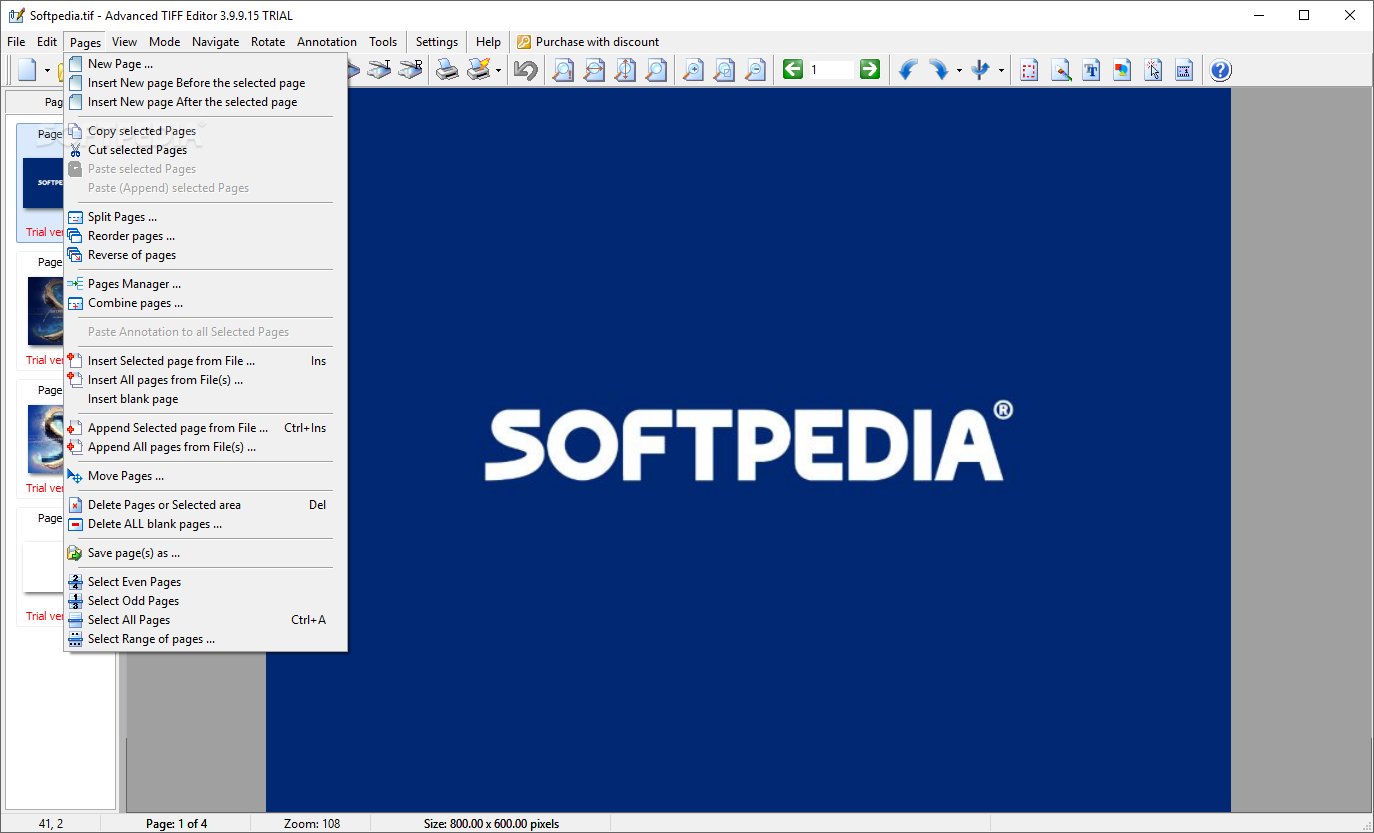Click the calculator-style icon before Help

(x=1184, y=70)
